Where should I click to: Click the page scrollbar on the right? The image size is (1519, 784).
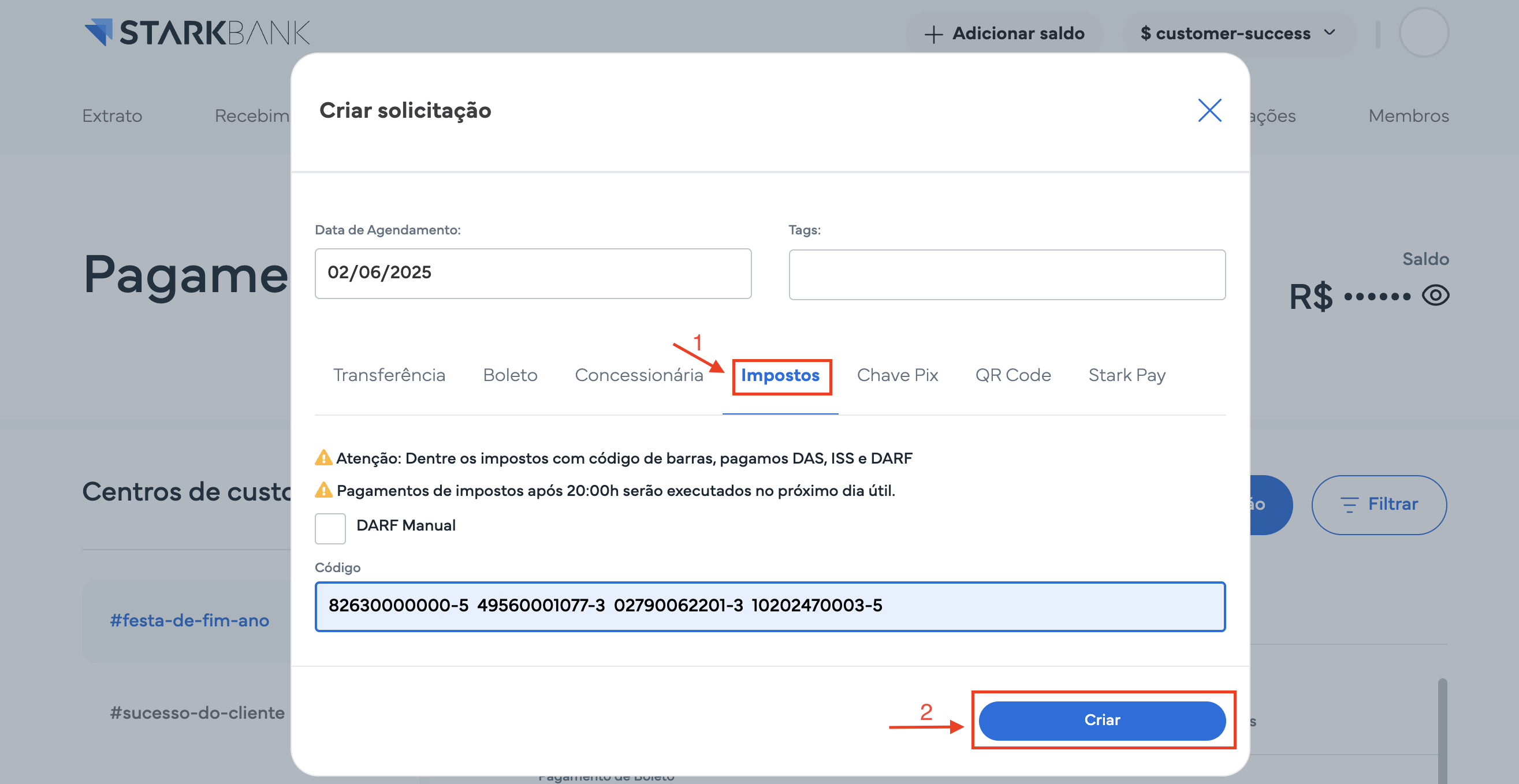coord(1442,731)
